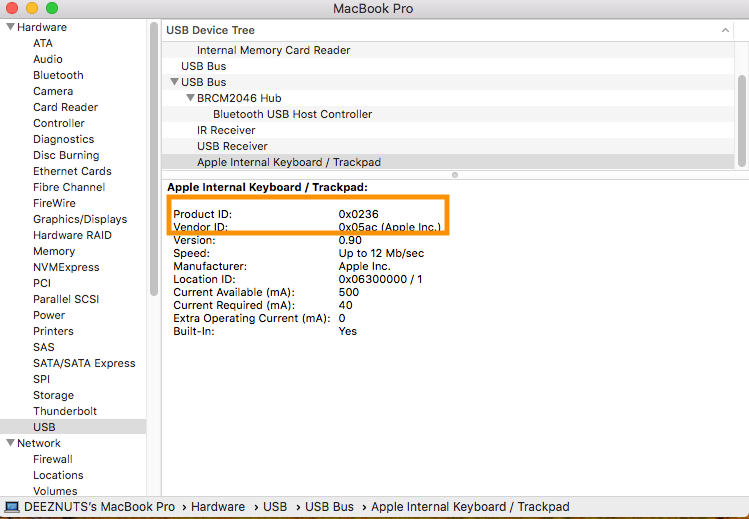Select NVMExpress in the sidebar
749x519 pixels.
66,267
